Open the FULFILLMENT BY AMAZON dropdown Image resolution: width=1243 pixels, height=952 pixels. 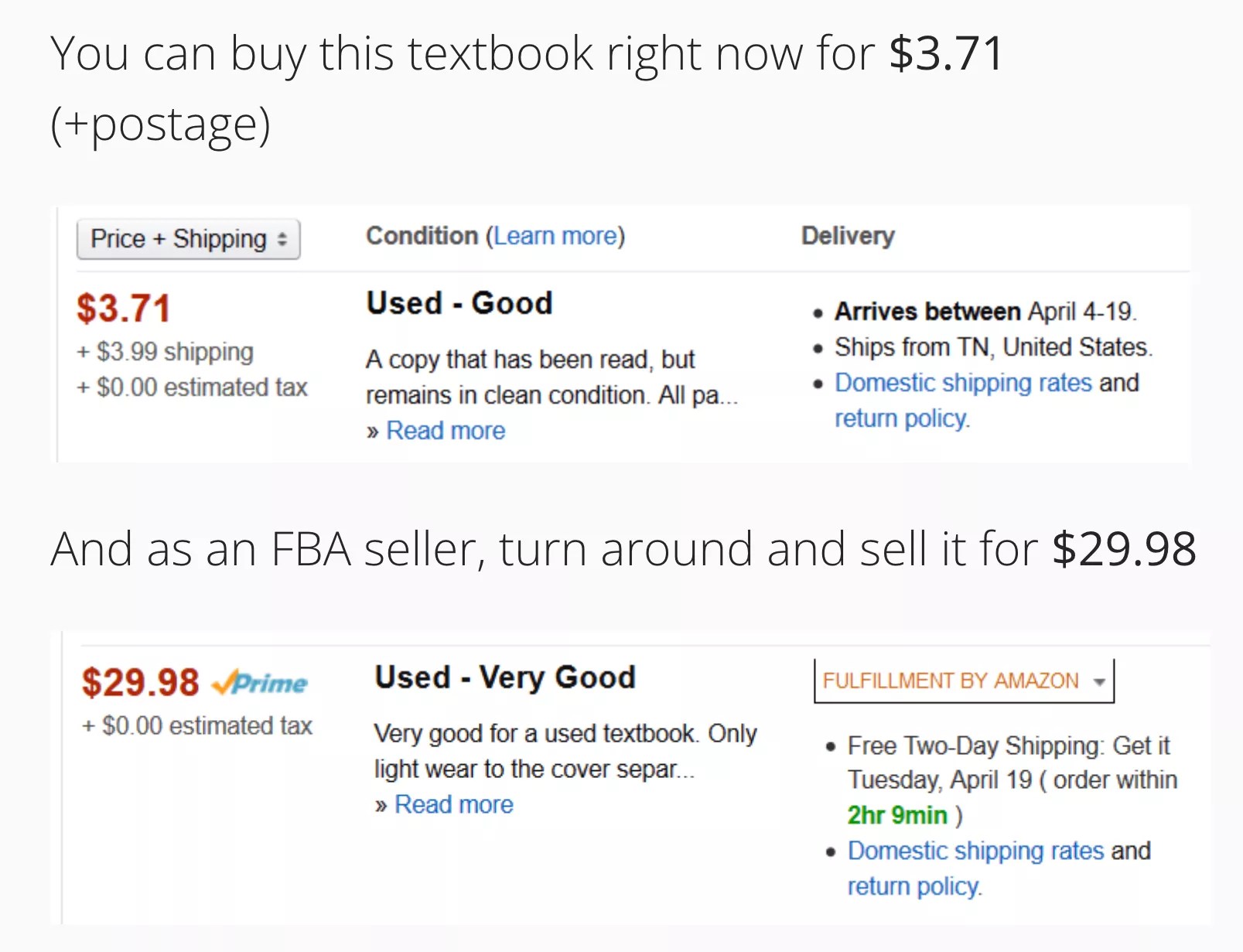tap(963, 681)
